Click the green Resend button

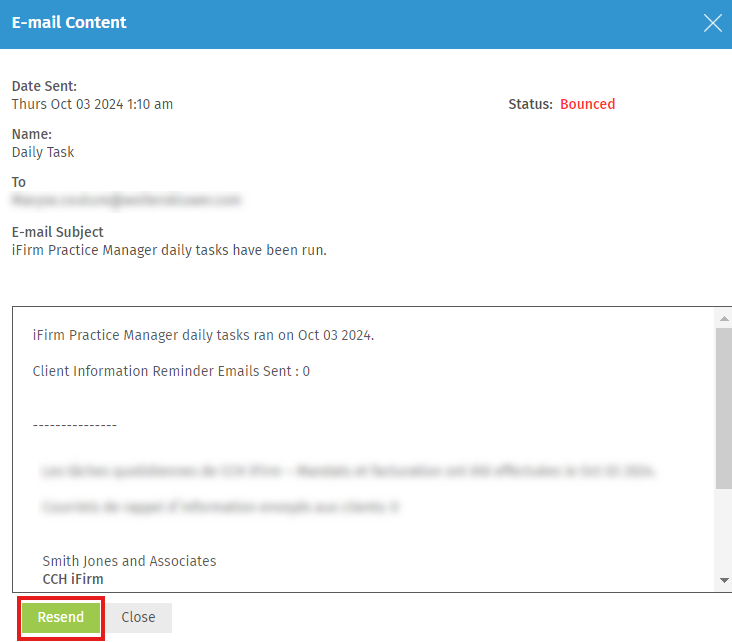coord(61,617)
